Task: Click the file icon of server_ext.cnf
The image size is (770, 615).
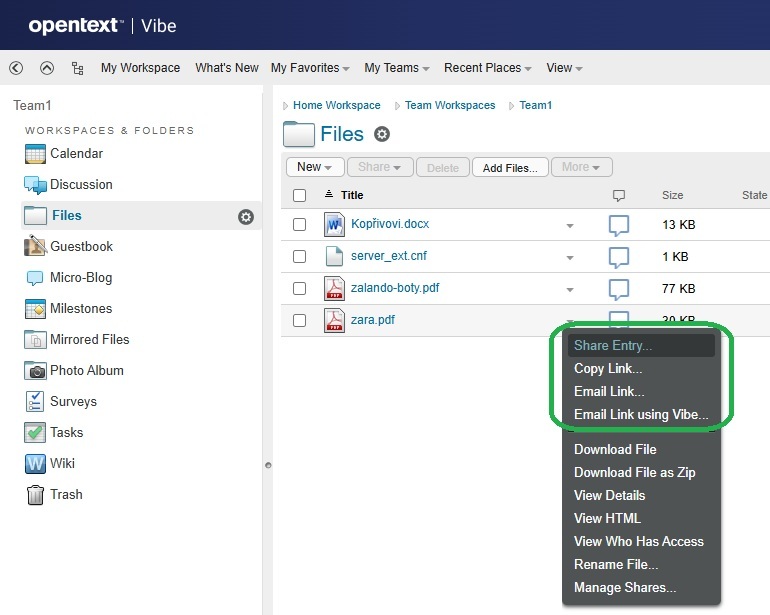Action: coord(334,256)
